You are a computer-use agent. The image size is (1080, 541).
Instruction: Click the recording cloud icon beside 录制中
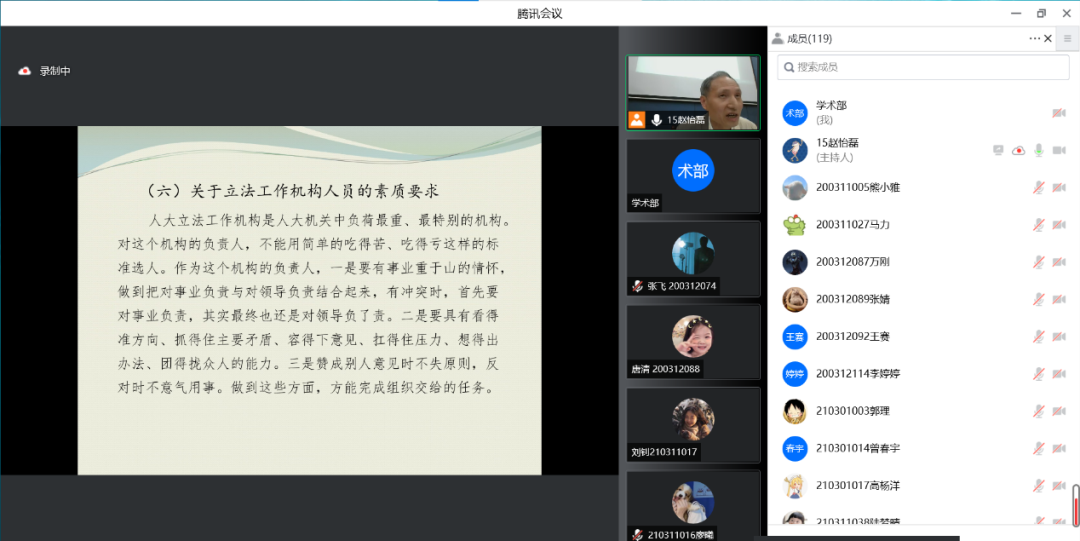tap(25, 71)
